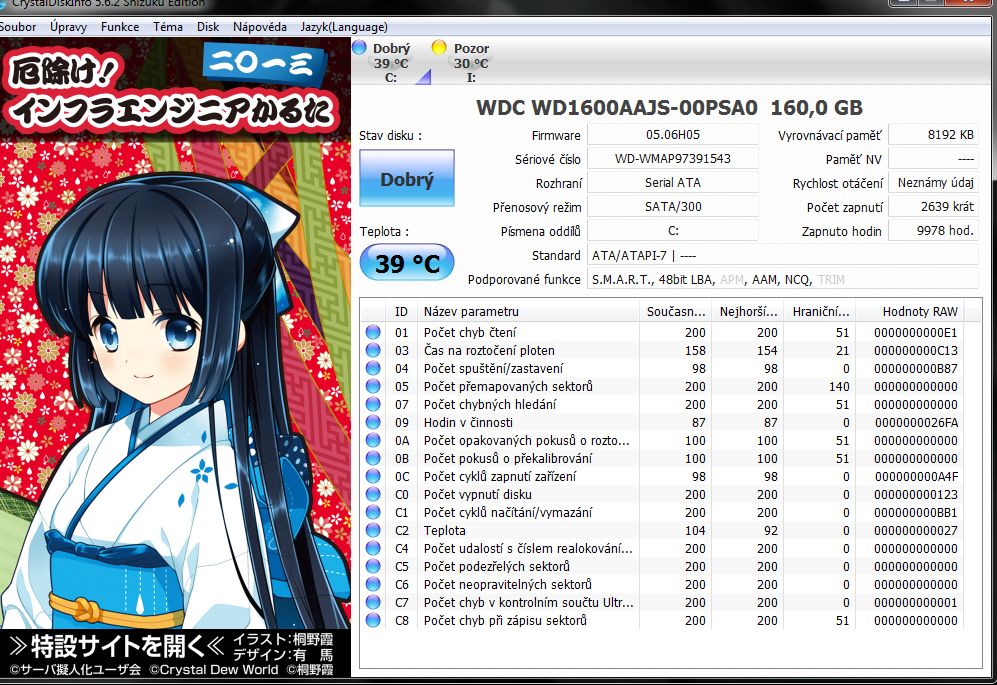Click the status circle for row C8
The width and height of the screenshot is (997, 685).
373,620
